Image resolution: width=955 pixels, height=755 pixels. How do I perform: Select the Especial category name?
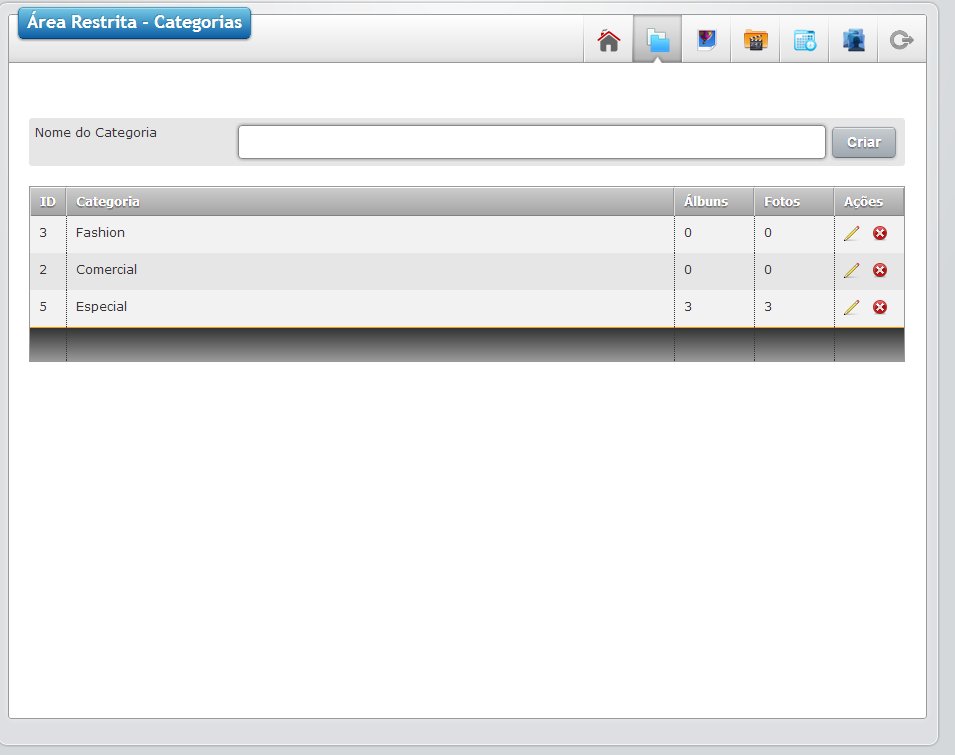(102, 306)
